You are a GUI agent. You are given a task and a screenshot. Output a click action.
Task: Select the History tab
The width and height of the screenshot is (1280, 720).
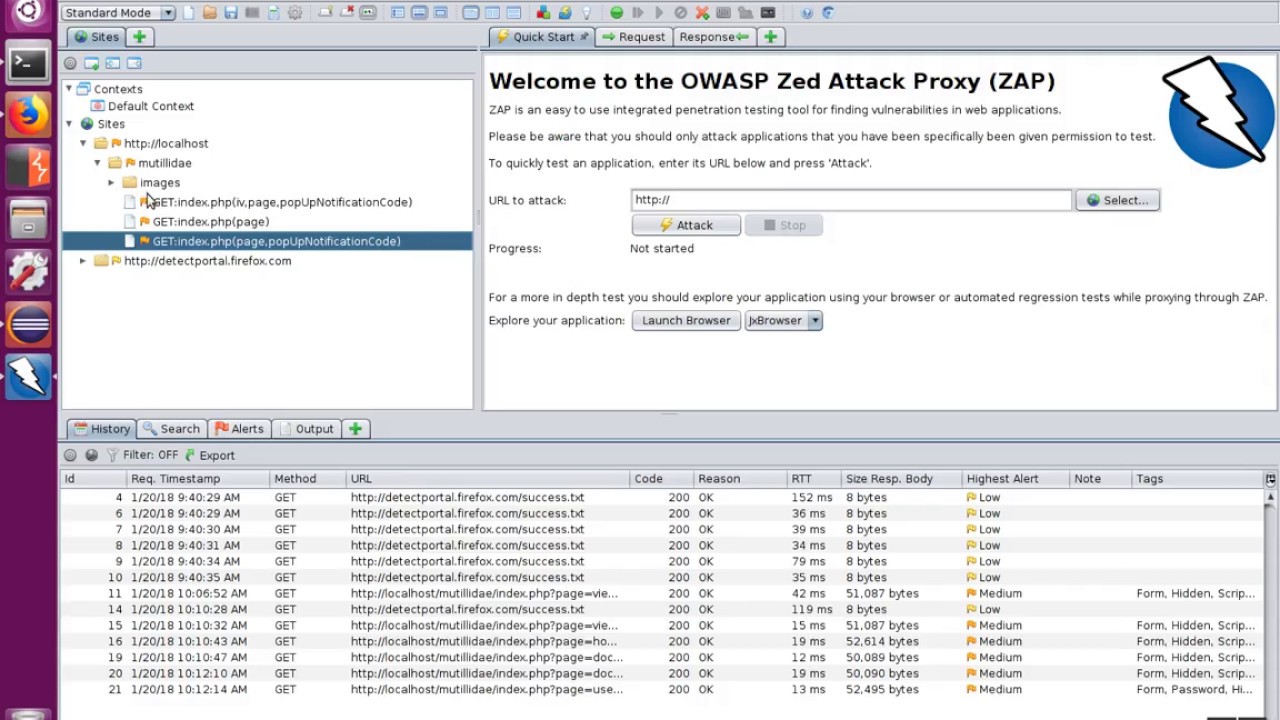pos(101,429)
